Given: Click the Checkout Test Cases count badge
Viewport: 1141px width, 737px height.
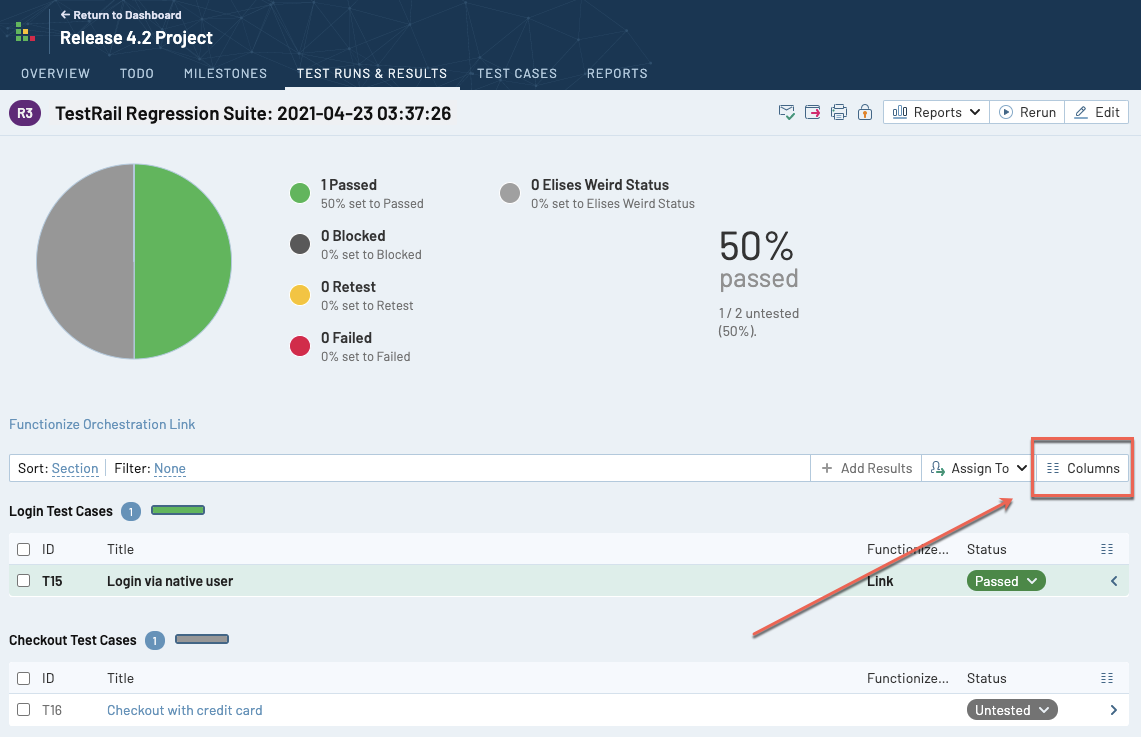Looking at the screenshot, I should (155, 640).
